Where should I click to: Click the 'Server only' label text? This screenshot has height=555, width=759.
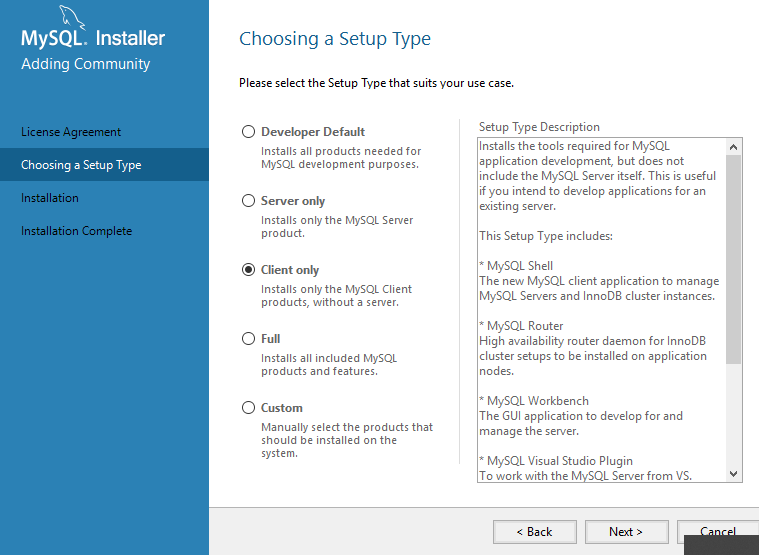tap(293, 201)
